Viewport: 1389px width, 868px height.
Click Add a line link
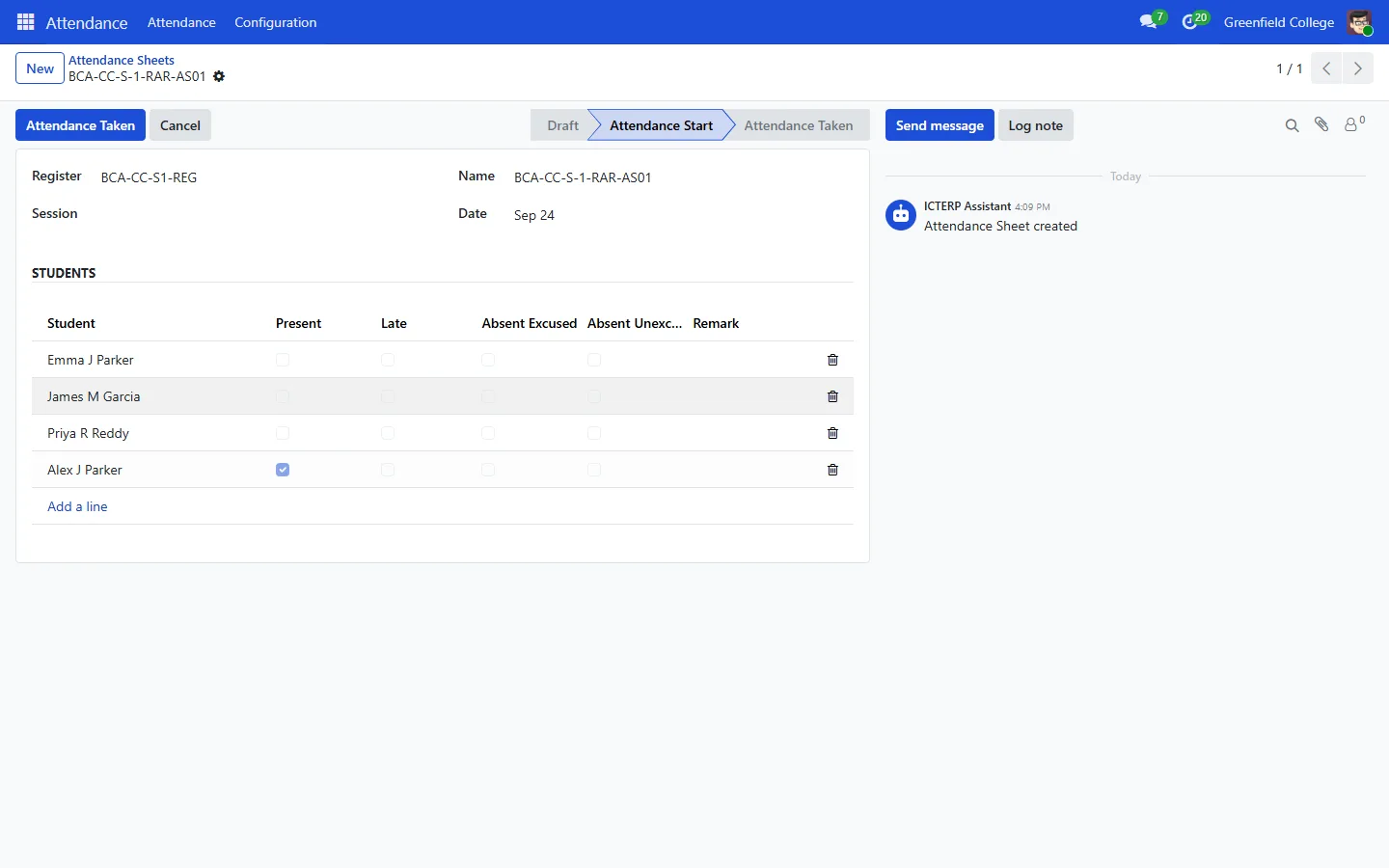[77, 506]
